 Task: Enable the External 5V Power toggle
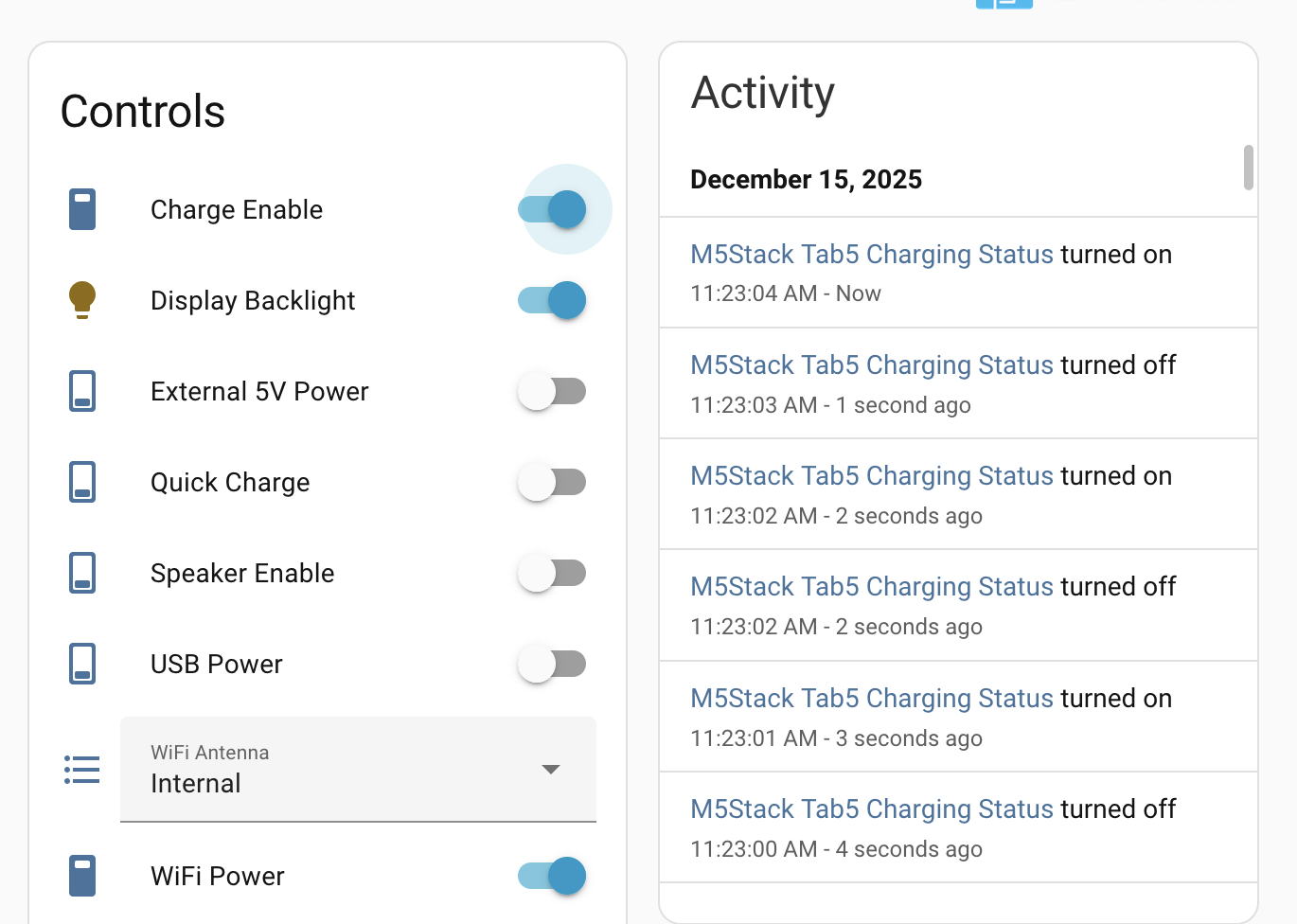point(552,391)
